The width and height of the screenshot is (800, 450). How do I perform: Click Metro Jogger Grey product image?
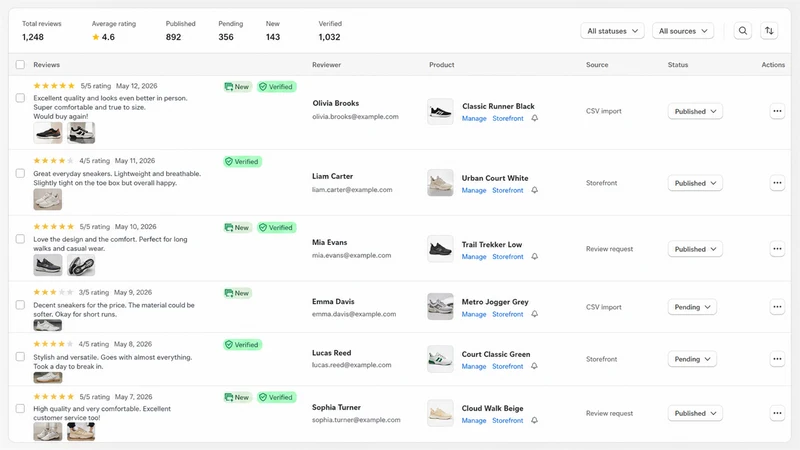440,307
